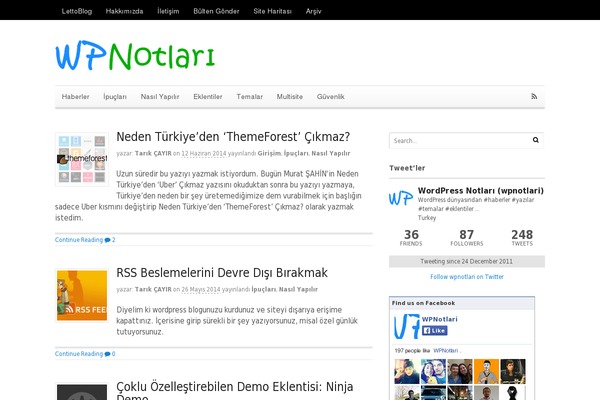Click Continue Reading under RSS post
Viewport: 600px width, 400px height.
(x=79, y=354)
